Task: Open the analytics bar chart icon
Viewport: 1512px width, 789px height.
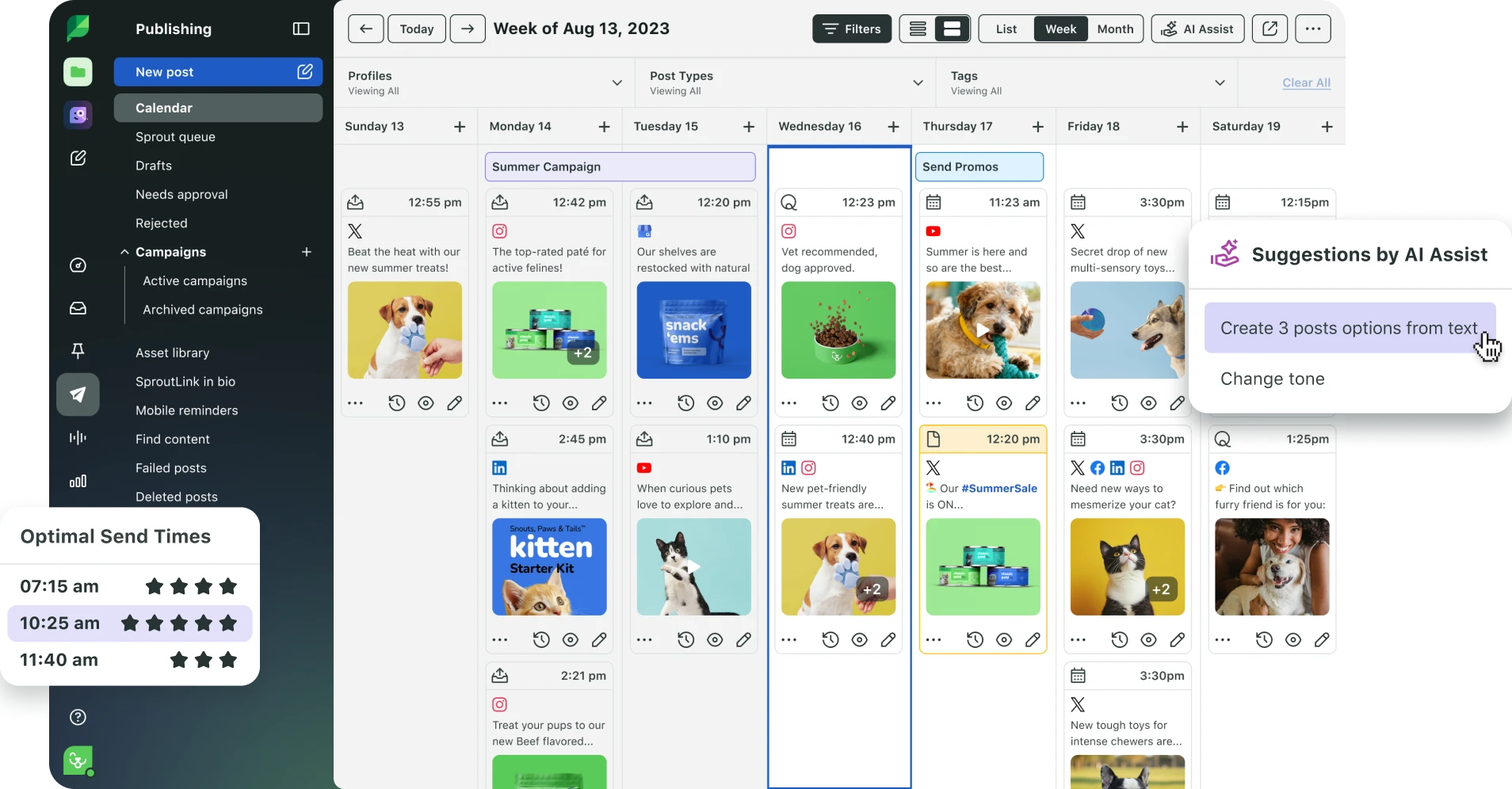Action: (x=78, y=481)
